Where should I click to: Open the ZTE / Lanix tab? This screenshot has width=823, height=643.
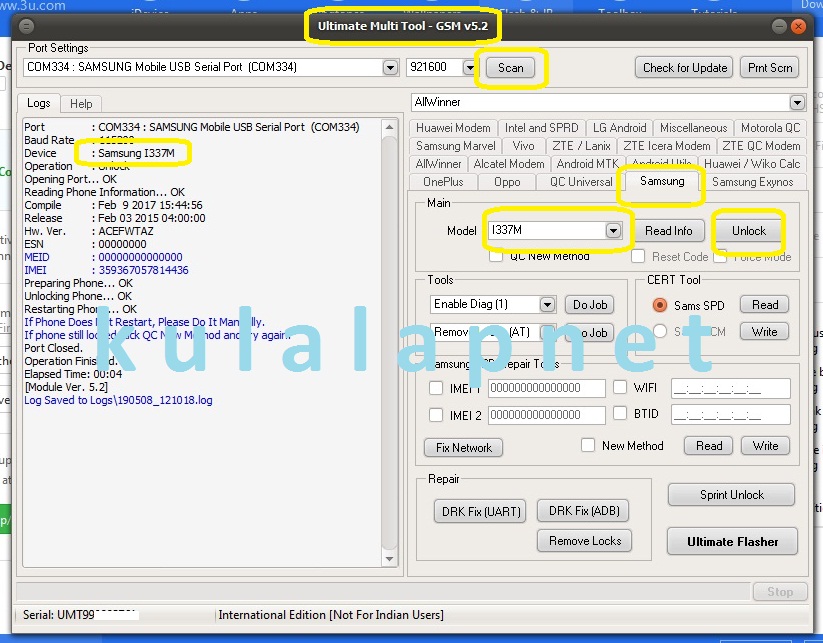(x=581, y=146)
